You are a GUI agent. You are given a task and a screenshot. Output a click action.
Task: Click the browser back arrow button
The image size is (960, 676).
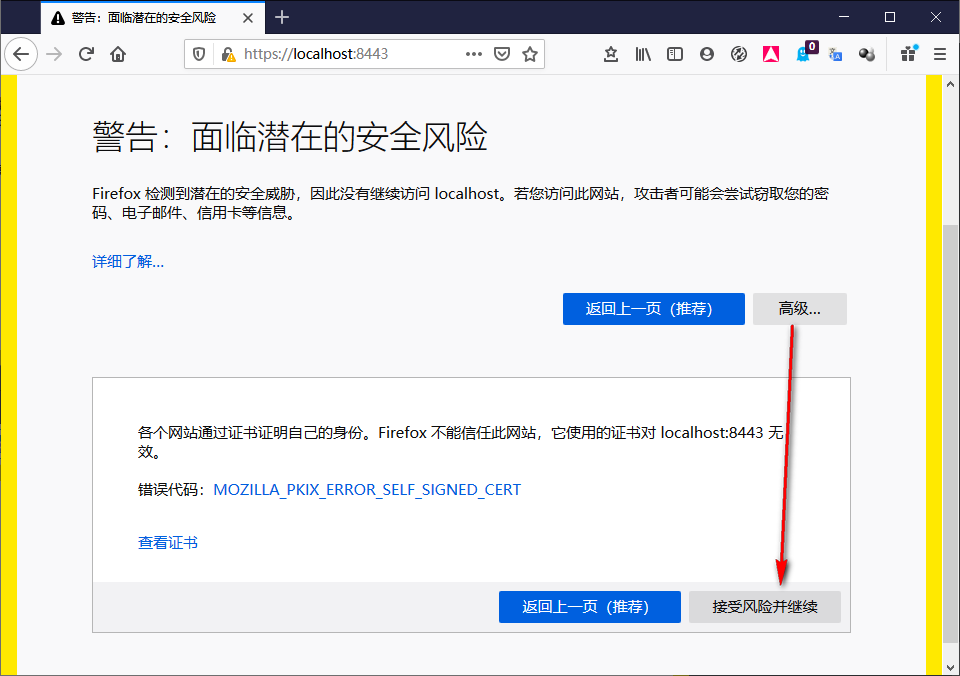pyautogui.click(x=21, y=54)
